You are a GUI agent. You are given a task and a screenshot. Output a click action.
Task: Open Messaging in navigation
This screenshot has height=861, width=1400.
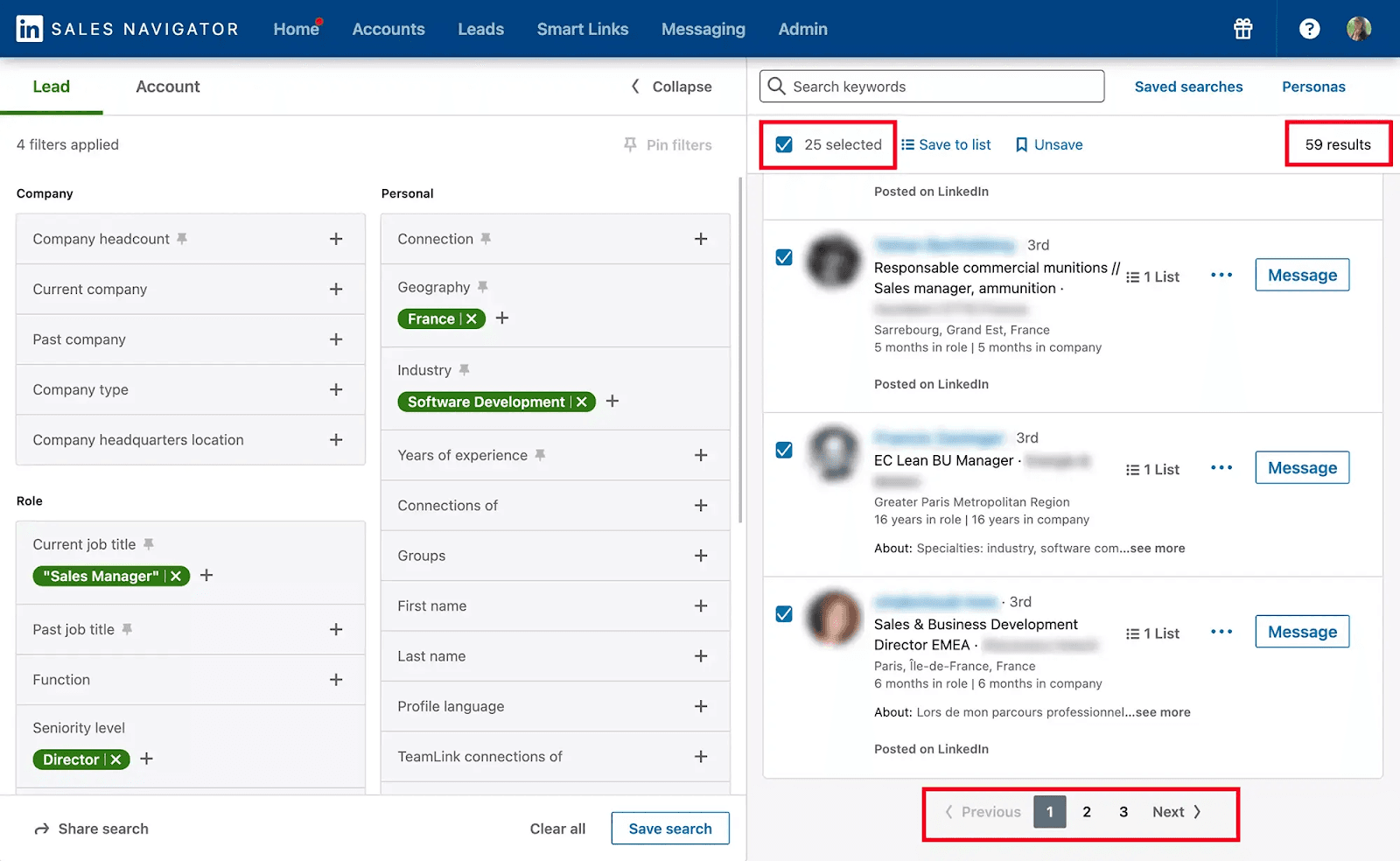tap(703, 29)
